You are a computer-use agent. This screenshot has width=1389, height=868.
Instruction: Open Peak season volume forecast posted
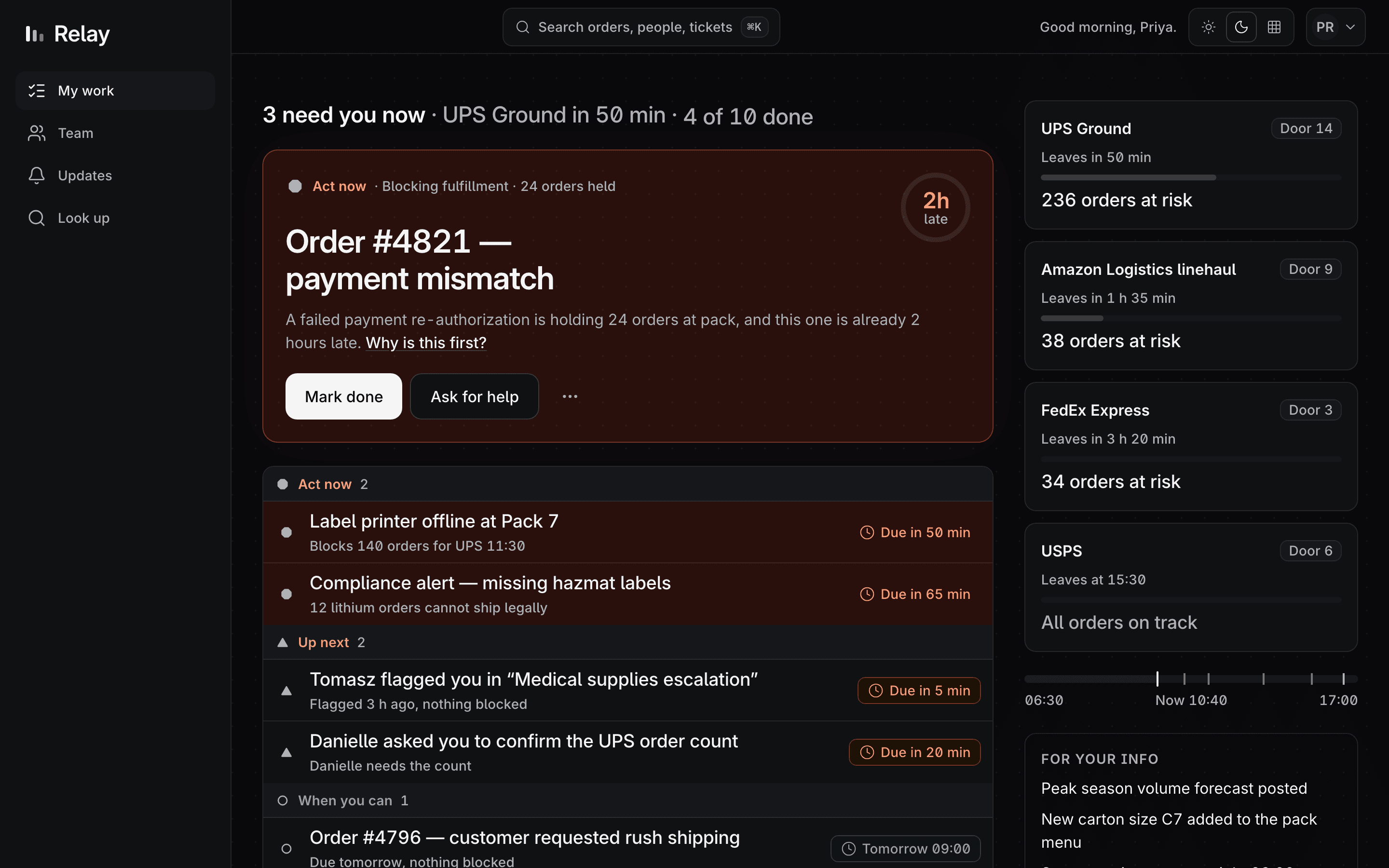point(1174,789)
